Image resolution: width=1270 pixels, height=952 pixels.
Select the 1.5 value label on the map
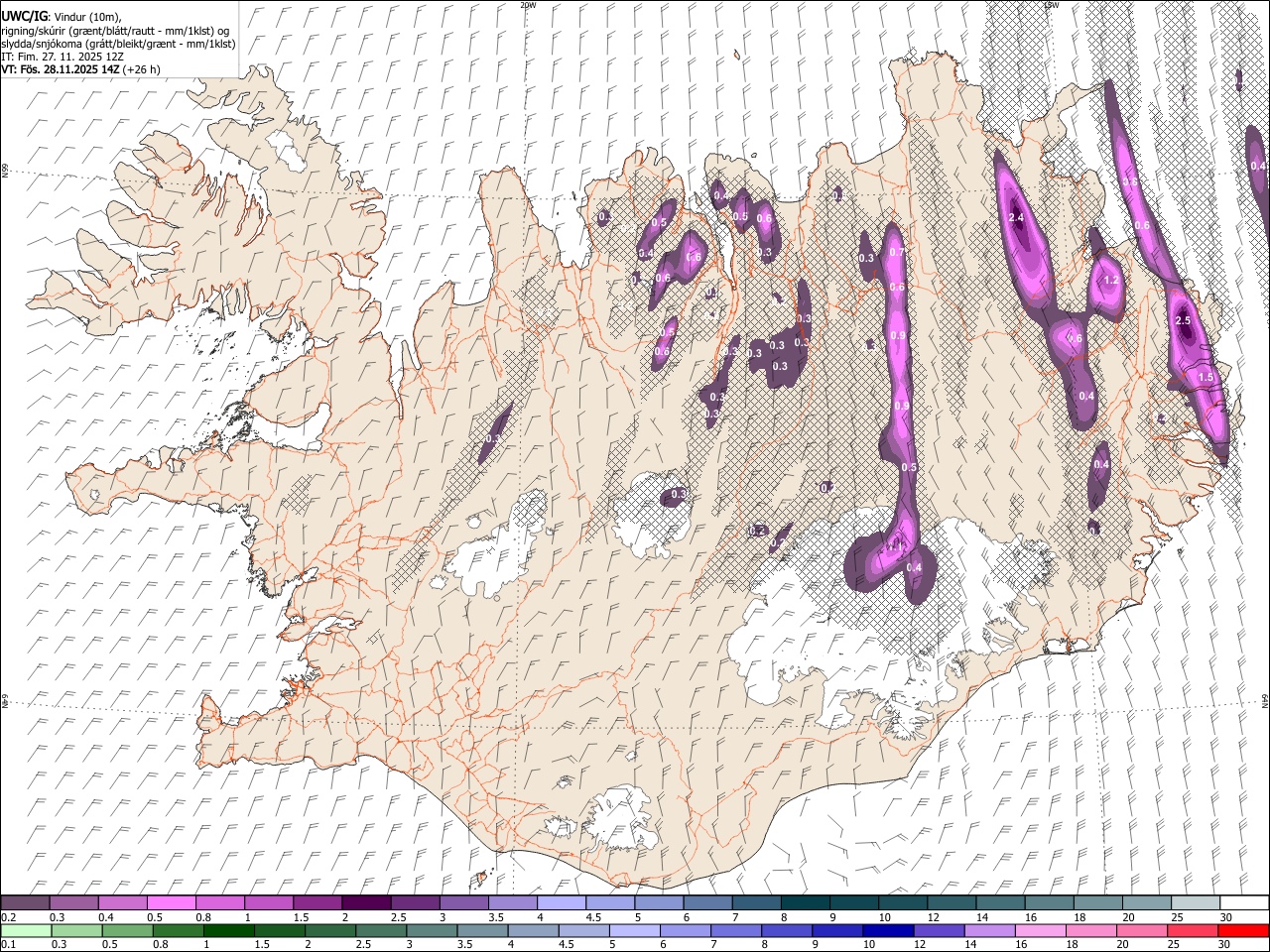click(x=1206, y=378)
